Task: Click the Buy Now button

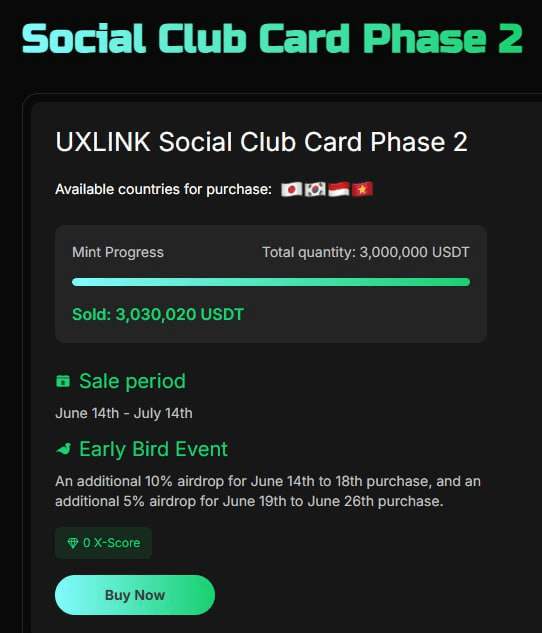Action: [x=135, y=595]
